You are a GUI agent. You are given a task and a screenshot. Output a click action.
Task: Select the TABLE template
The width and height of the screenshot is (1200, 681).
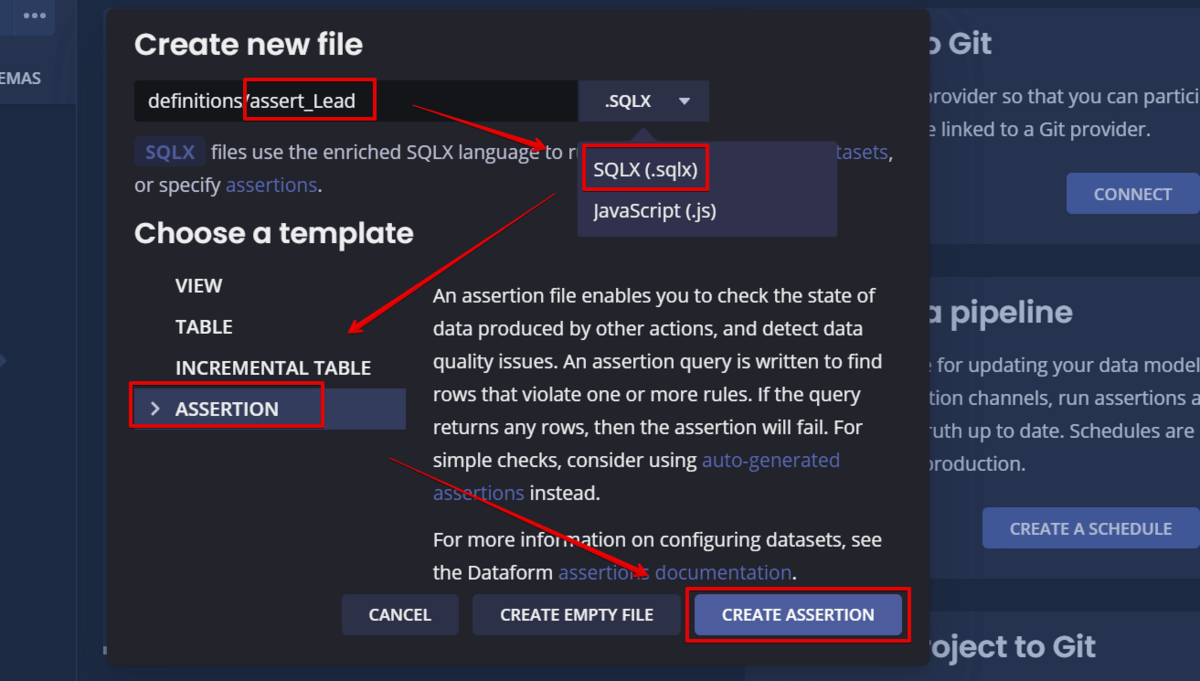204,327
